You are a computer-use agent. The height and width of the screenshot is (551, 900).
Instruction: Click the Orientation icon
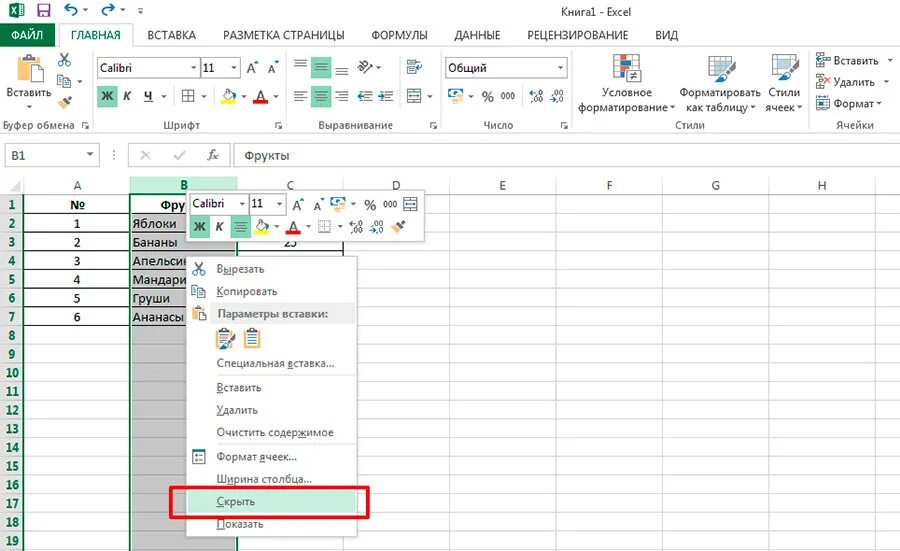click(365, 67)
